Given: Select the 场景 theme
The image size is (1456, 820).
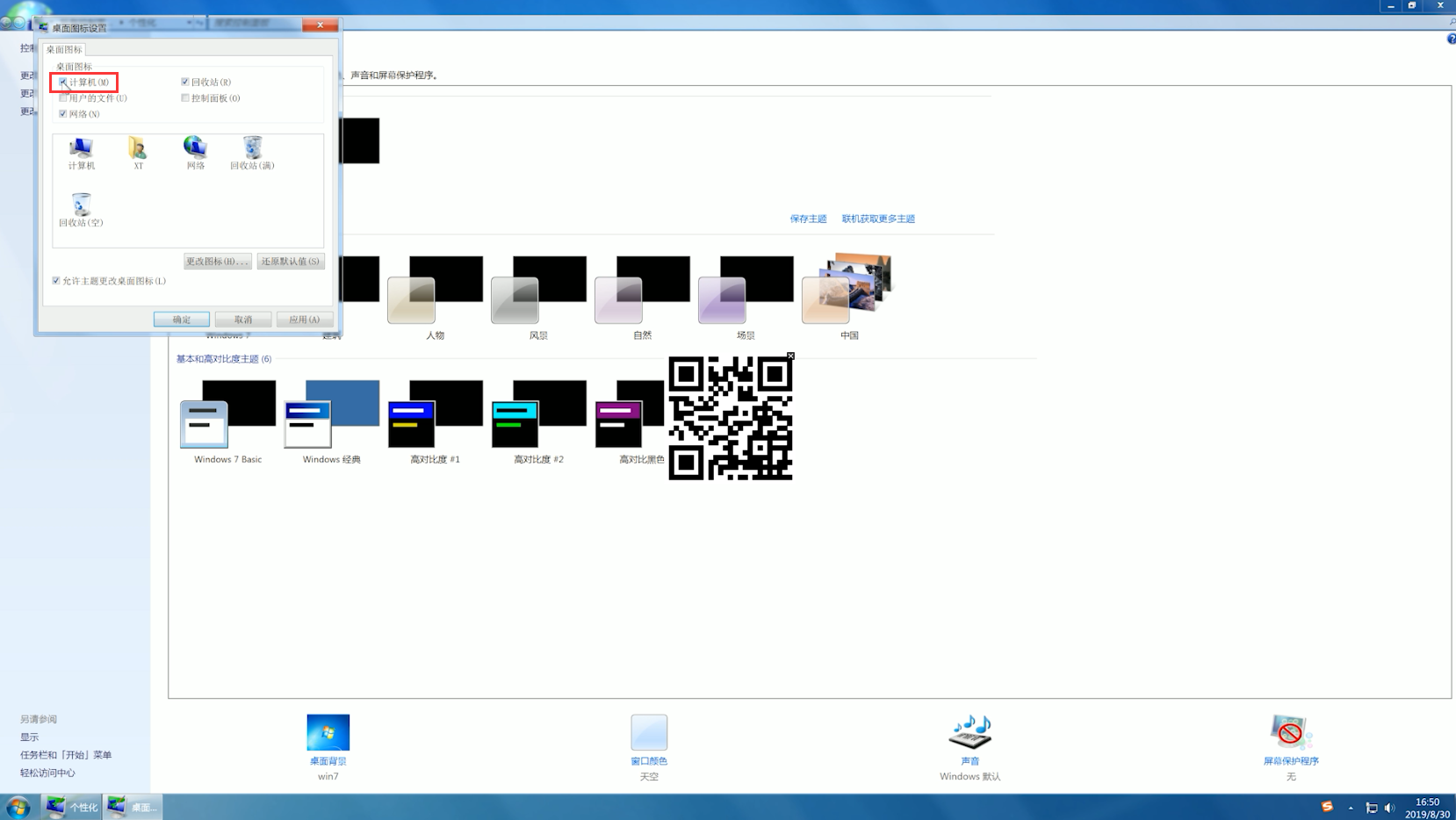Looking at the screenshot, I should coord(746,298).
